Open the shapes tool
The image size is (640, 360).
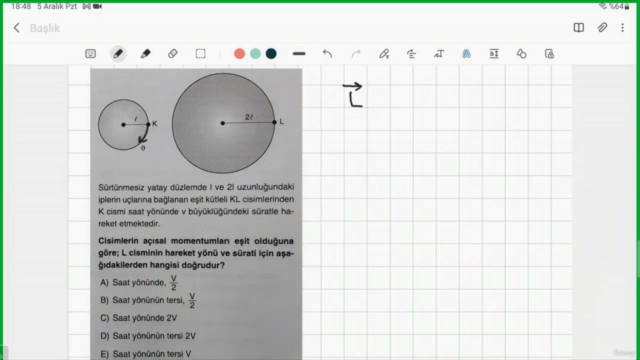pyautogui.click(x=521, y=53)
